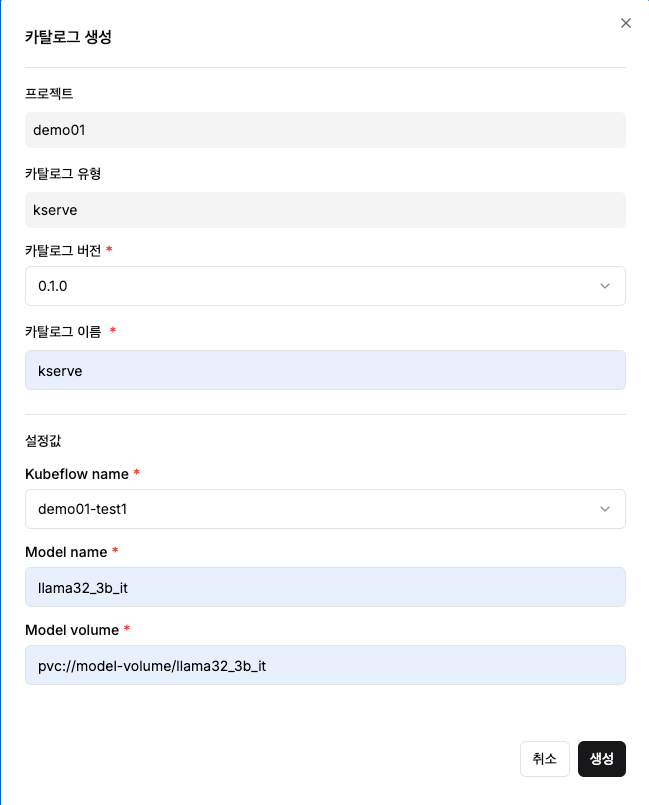Click the Model volume pvc path field

point(325,665)
